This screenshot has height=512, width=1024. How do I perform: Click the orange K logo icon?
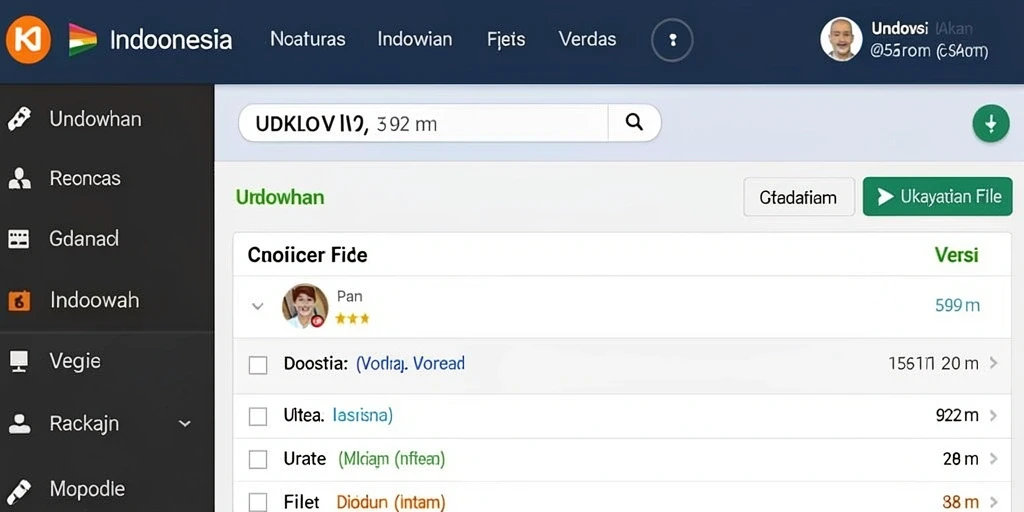pyautogui.click(x=28, y=40)
